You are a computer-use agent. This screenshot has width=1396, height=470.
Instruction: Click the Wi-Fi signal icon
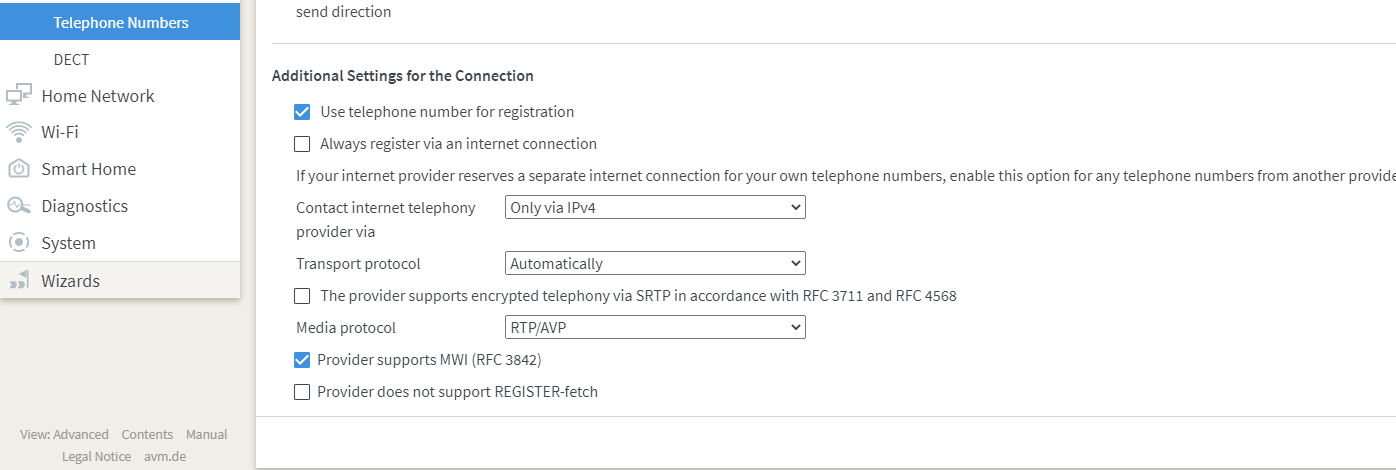coord(18,132)
